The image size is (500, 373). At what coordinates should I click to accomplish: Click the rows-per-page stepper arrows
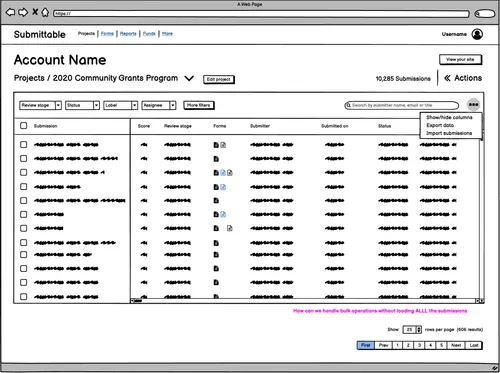point(419,330)
